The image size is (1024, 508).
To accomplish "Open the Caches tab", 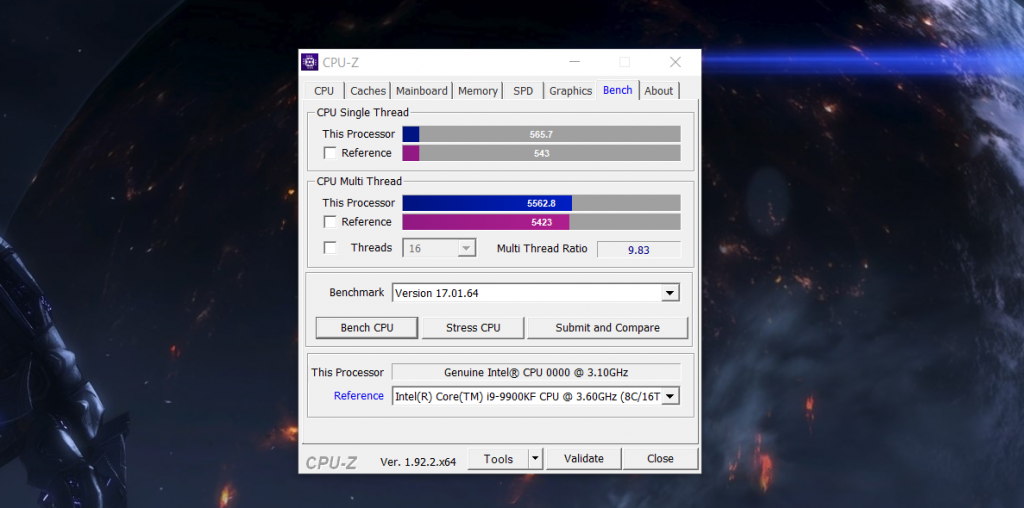I will tap(368, 91).
